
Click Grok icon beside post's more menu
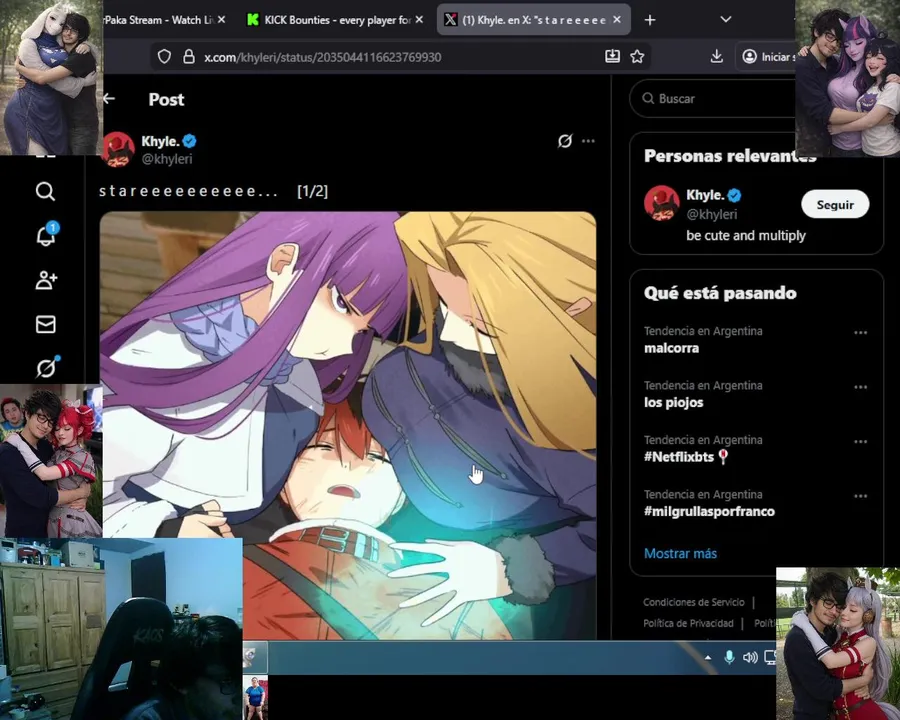pyautogui.click(x=565, y=141)
